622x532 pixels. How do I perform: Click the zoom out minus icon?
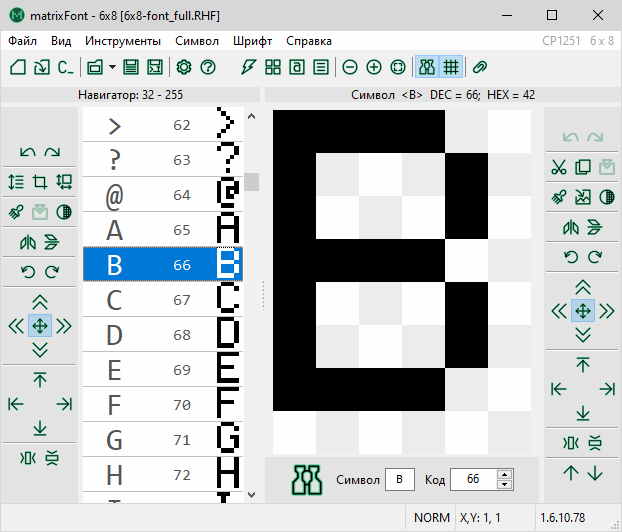click(349, 67)
